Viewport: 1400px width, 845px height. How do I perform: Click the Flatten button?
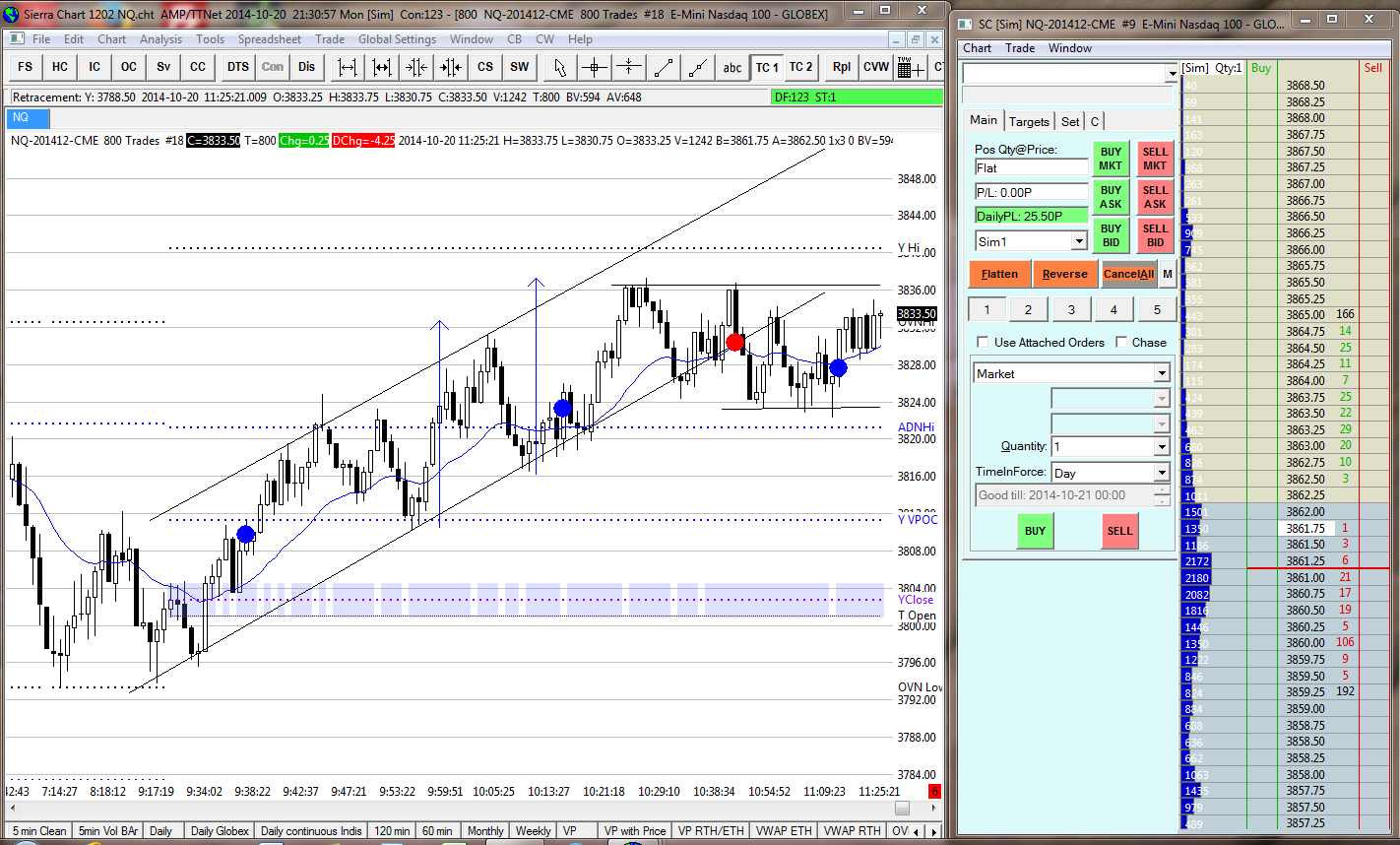pyautogui.click(x=999, y=275)
